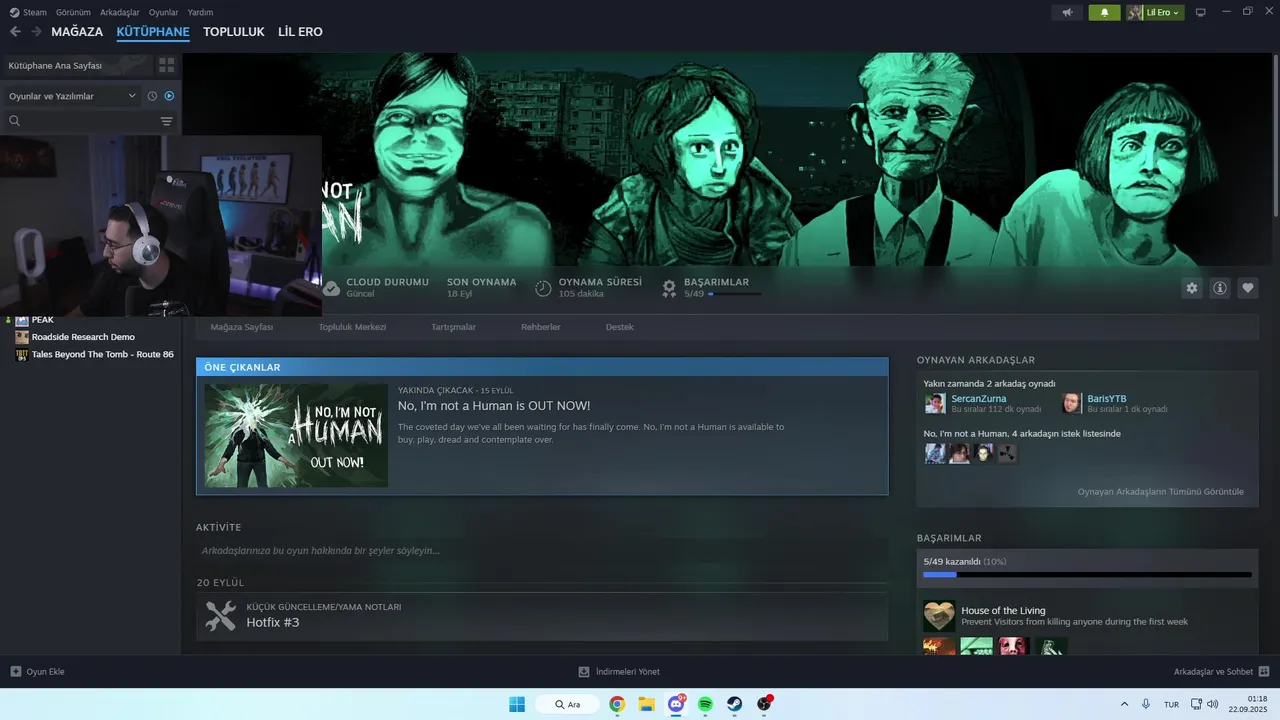Open the BAŞARIMLAR gear icon in header

(x=669, y=288)
